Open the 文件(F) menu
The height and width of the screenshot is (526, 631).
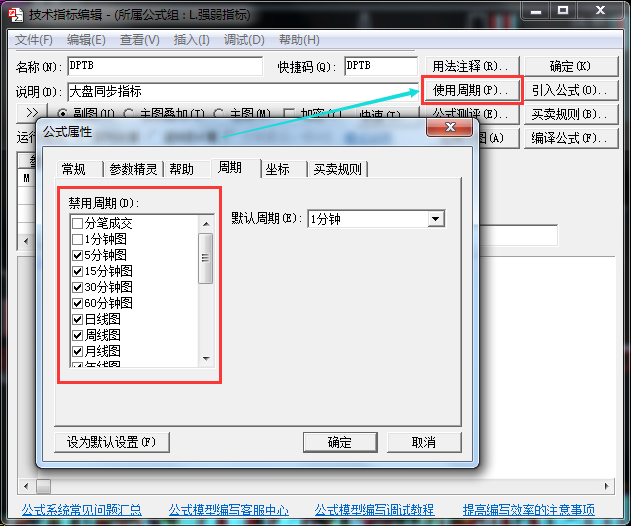pyautogui.click(x=34, y=40)
